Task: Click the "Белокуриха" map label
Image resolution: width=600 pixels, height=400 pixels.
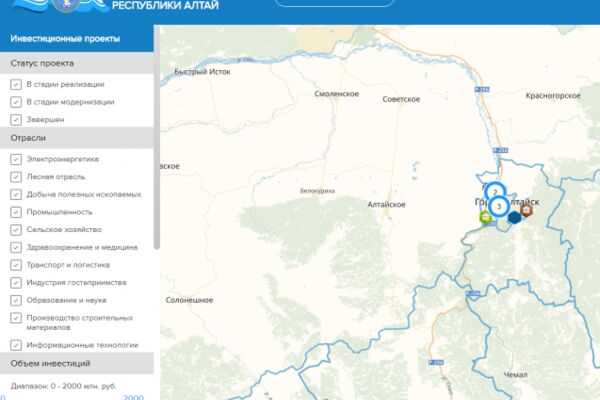Action: click(317, 191)
